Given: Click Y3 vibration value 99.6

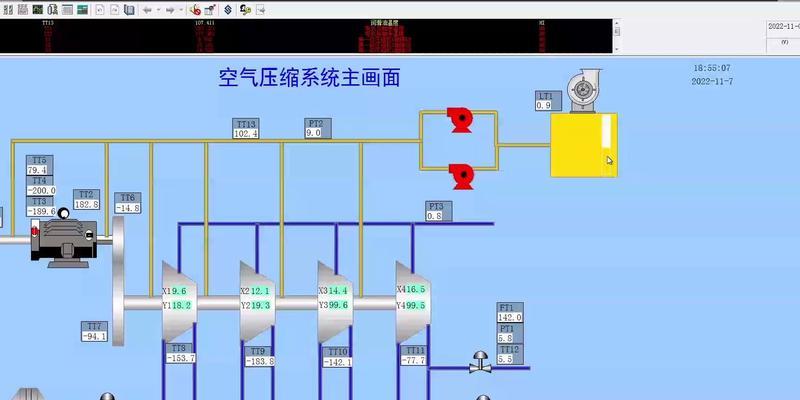Looking at the screenshot, I should click(x=338, y=305).
